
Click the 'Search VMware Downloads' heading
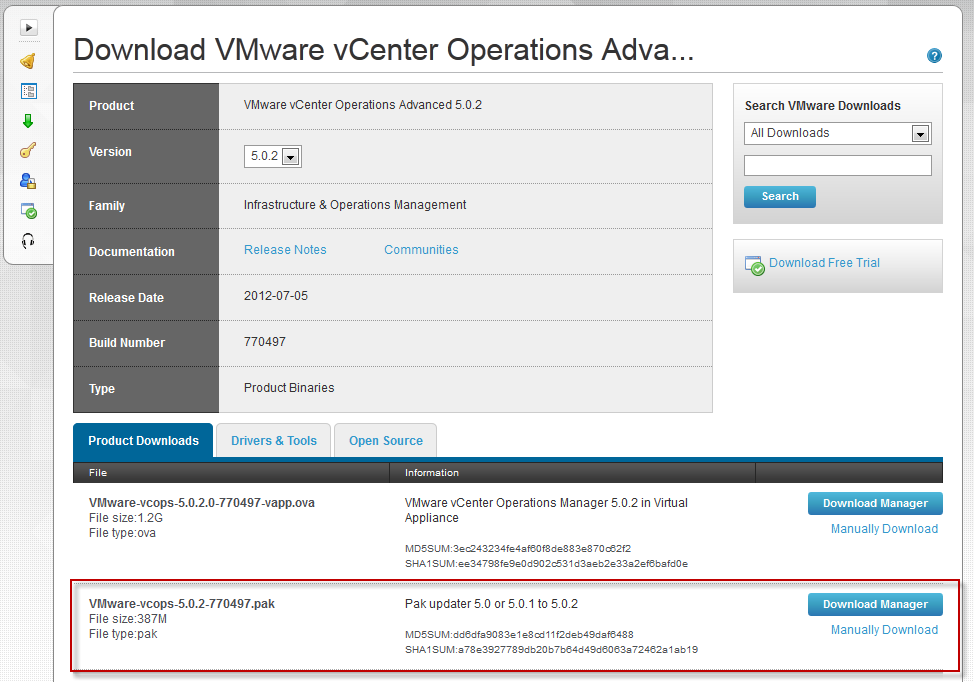coord(822,106)
